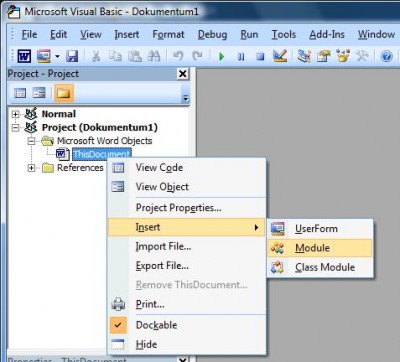Open Object Browser toolbar icon
The image size is (400, 362).
pyautogui.click(x=343, y=56)
